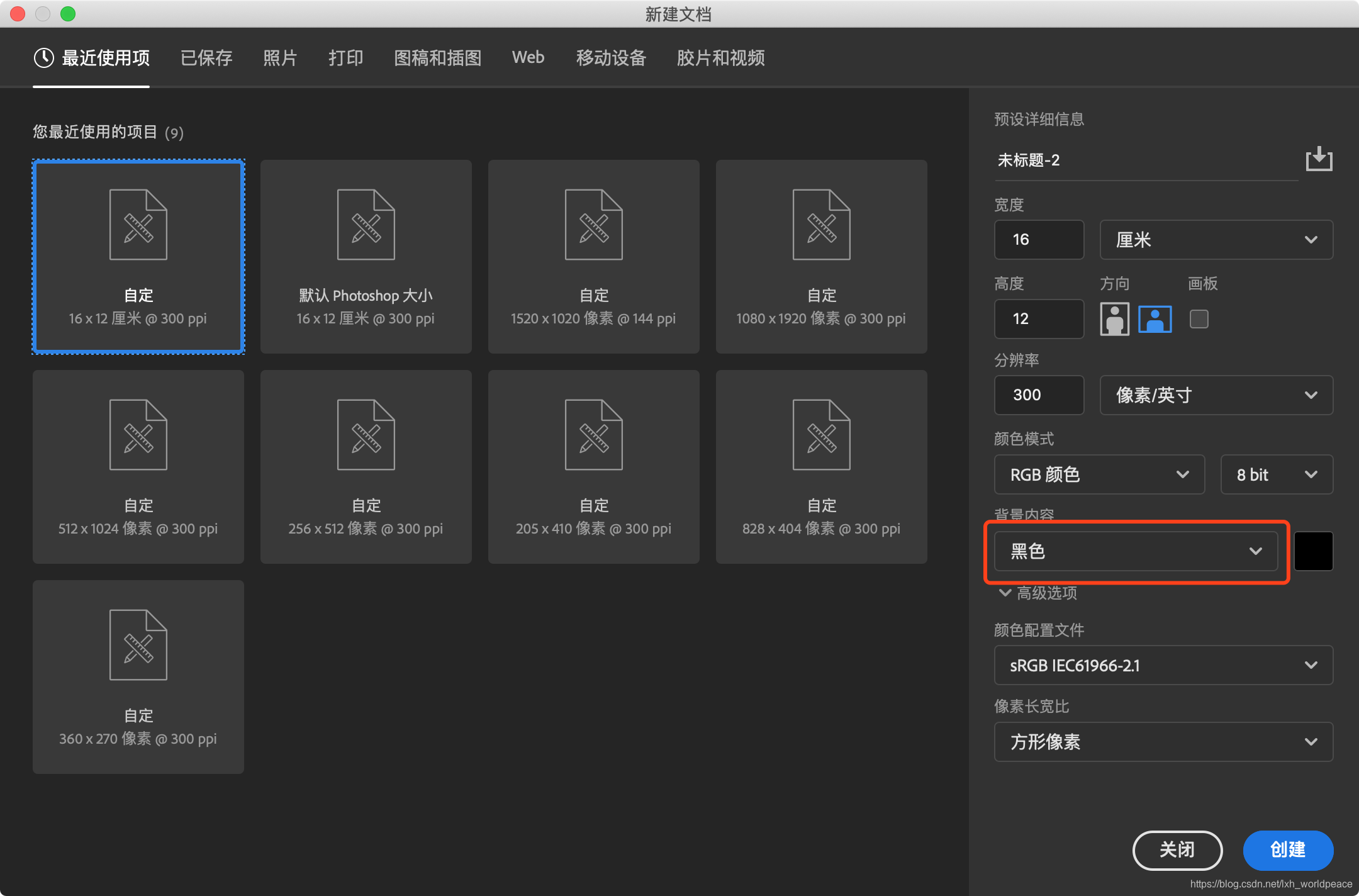Select landscape orientation icon

click(x=1155, y=319)
